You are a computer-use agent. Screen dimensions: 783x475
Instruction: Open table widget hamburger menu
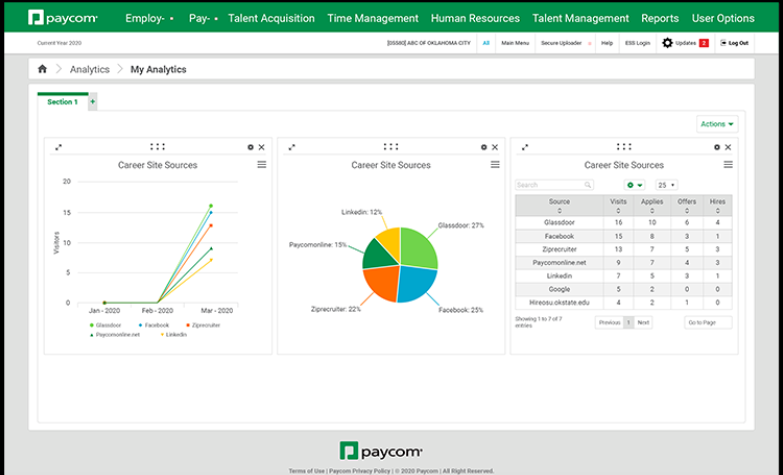tap(728, 165)
